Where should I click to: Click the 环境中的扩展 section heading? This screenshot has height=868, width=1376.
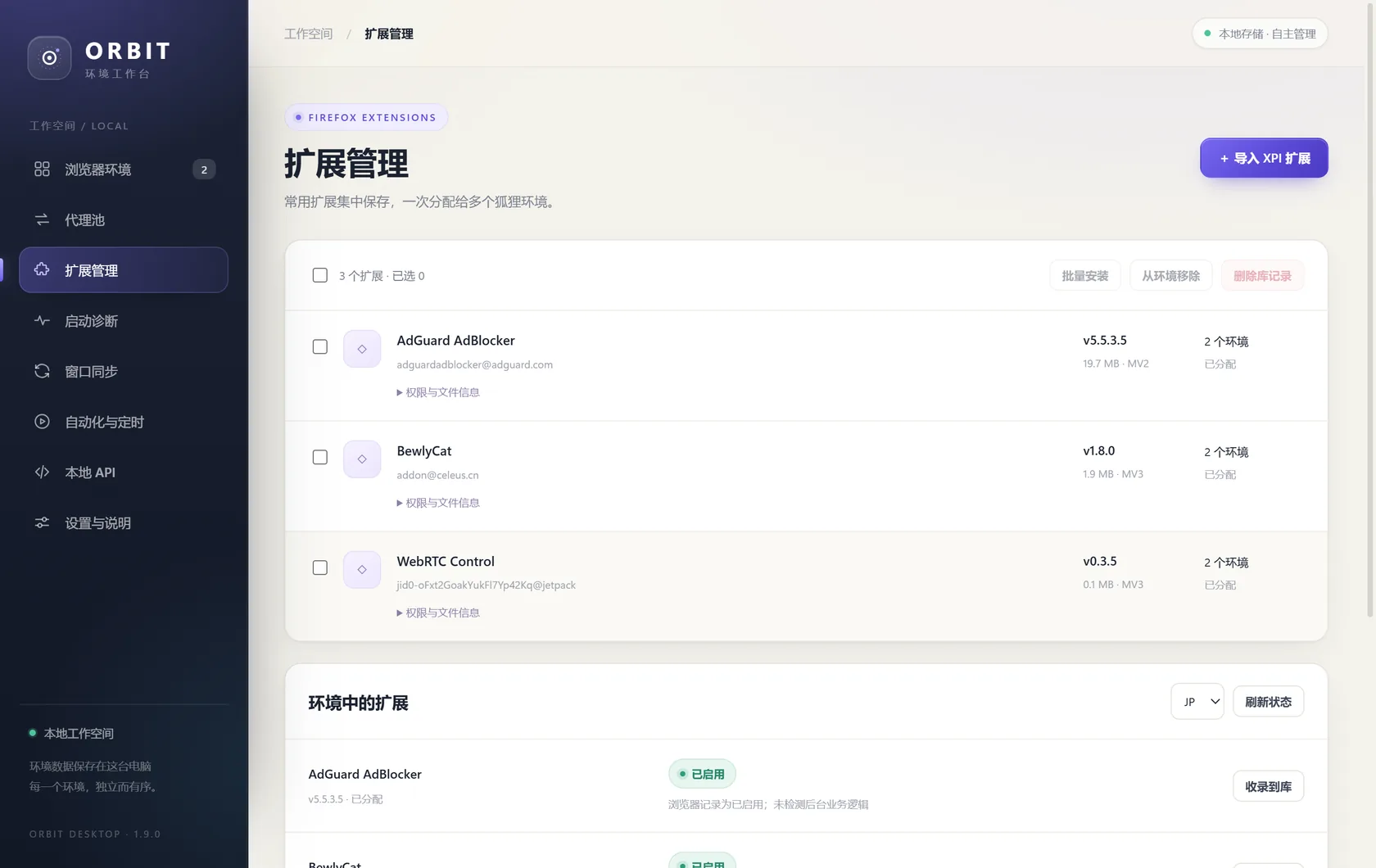coord(358,703)
